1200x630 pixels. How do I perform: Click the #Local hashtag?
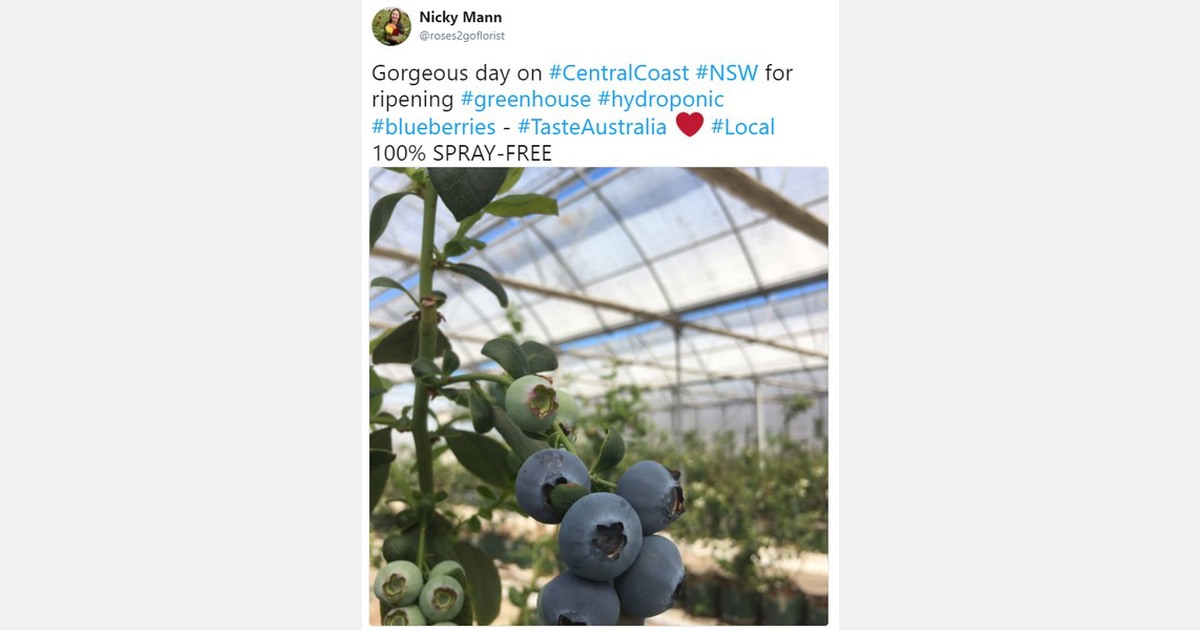(743, 127)
